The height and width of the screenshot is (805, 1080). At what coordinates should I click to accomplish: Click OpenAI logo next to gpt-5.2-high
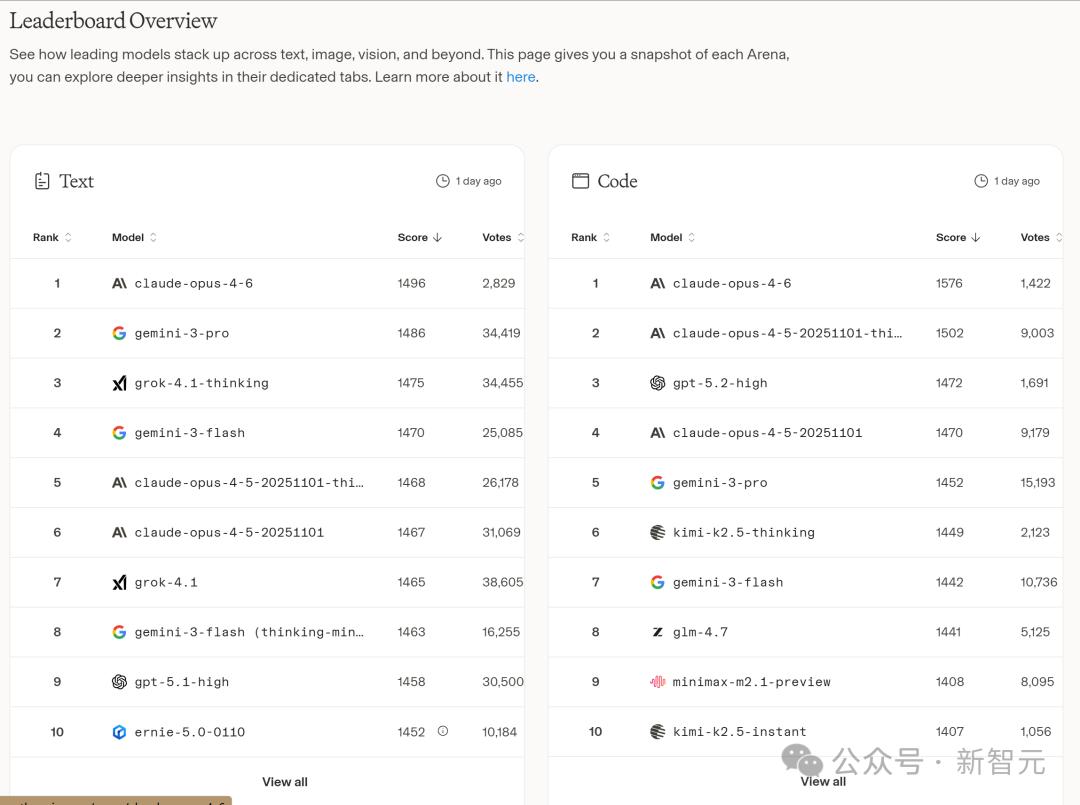658,383
